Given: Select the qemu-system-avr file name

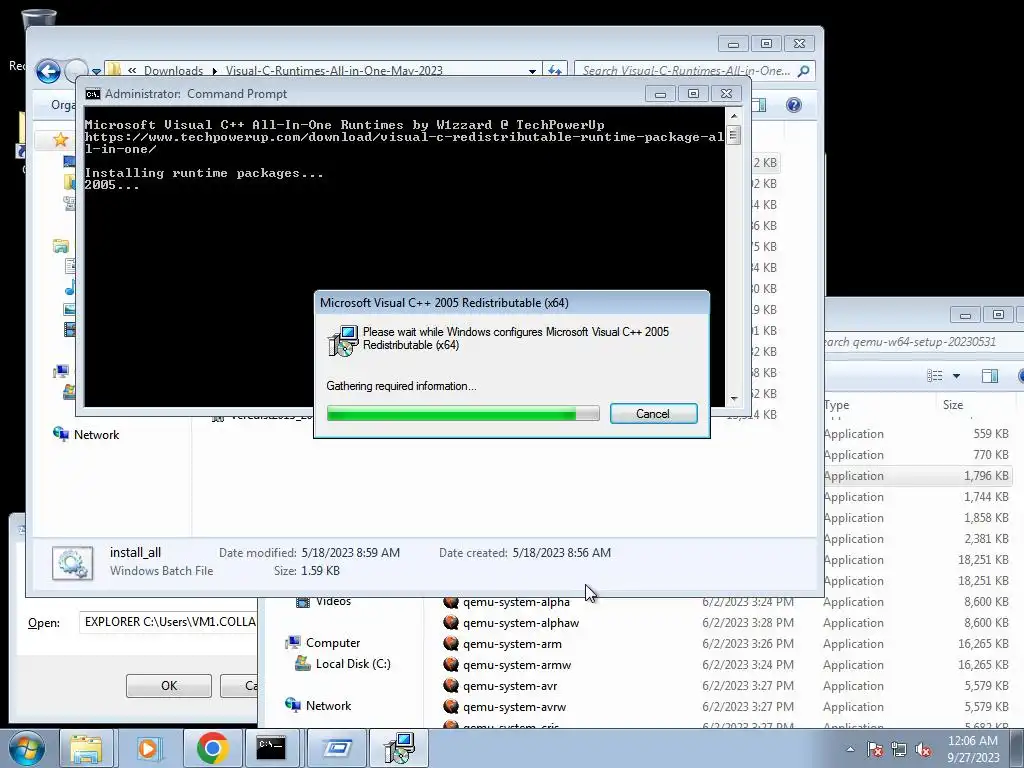Looking at the screenshot, I should coord(510,686).
